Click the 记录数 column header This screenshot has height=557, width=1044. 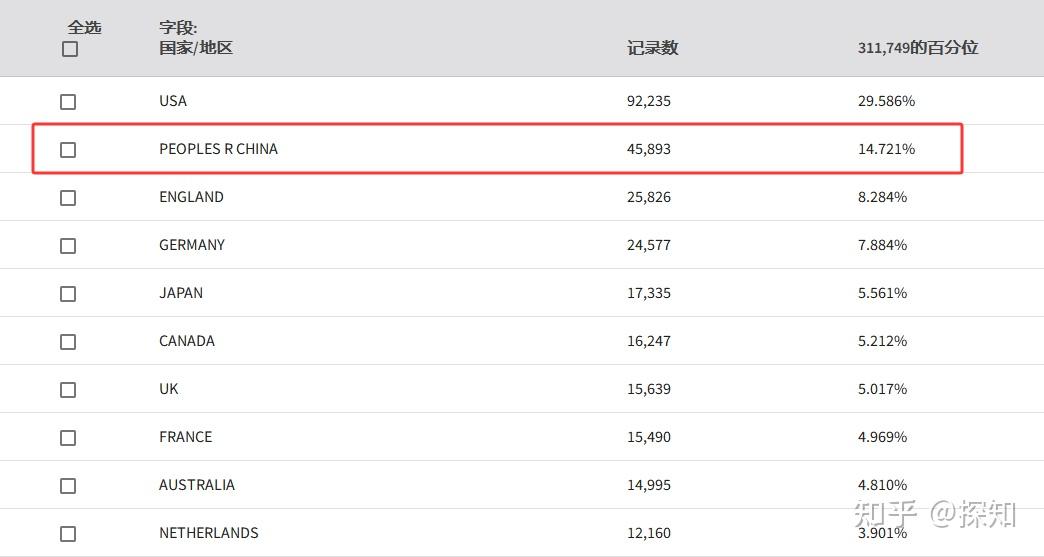pyautogui.click(x=652, y=48)
